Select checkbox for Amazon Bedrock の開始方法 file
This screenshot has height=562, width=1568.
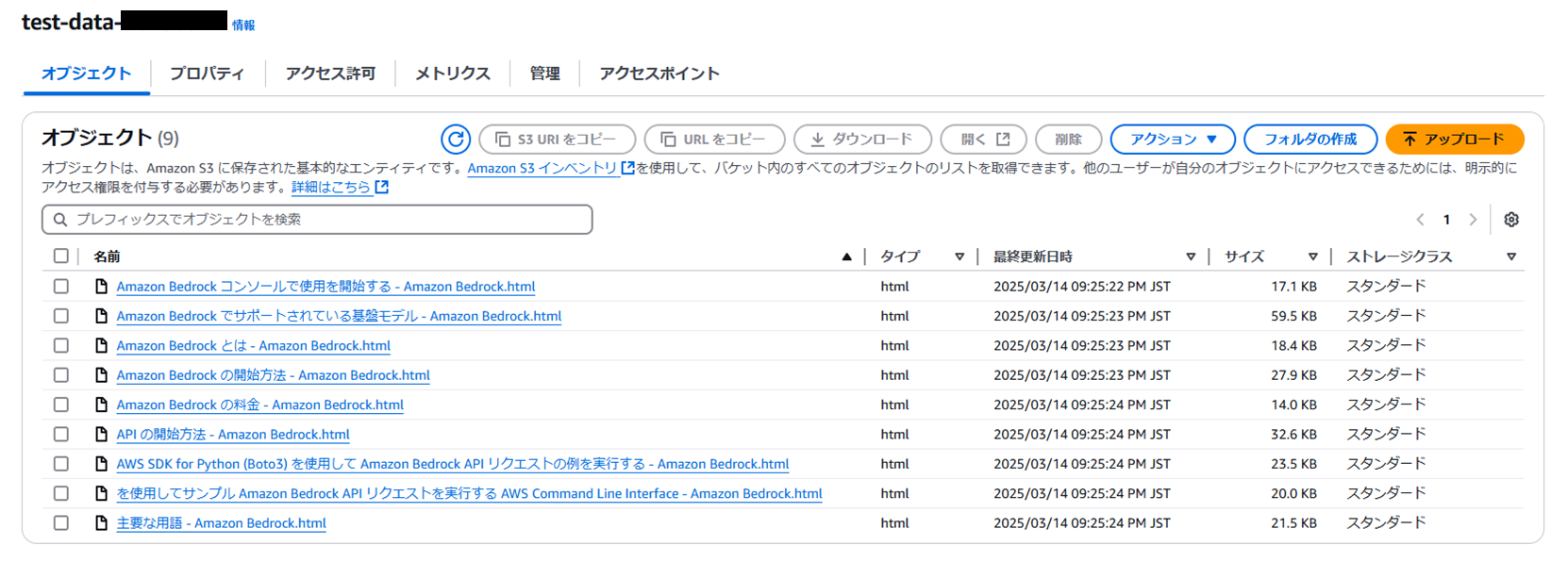click(61, 375)
